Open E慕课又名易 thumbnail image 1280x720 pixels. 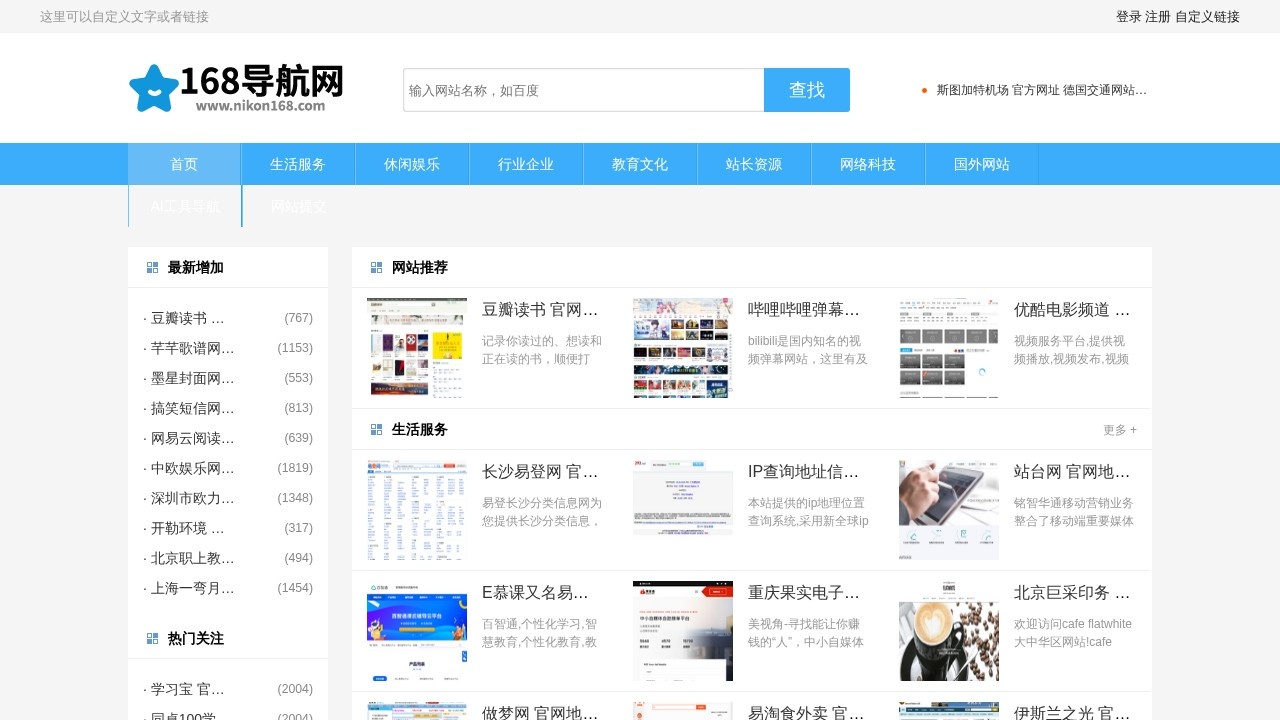tap(417, 631)
